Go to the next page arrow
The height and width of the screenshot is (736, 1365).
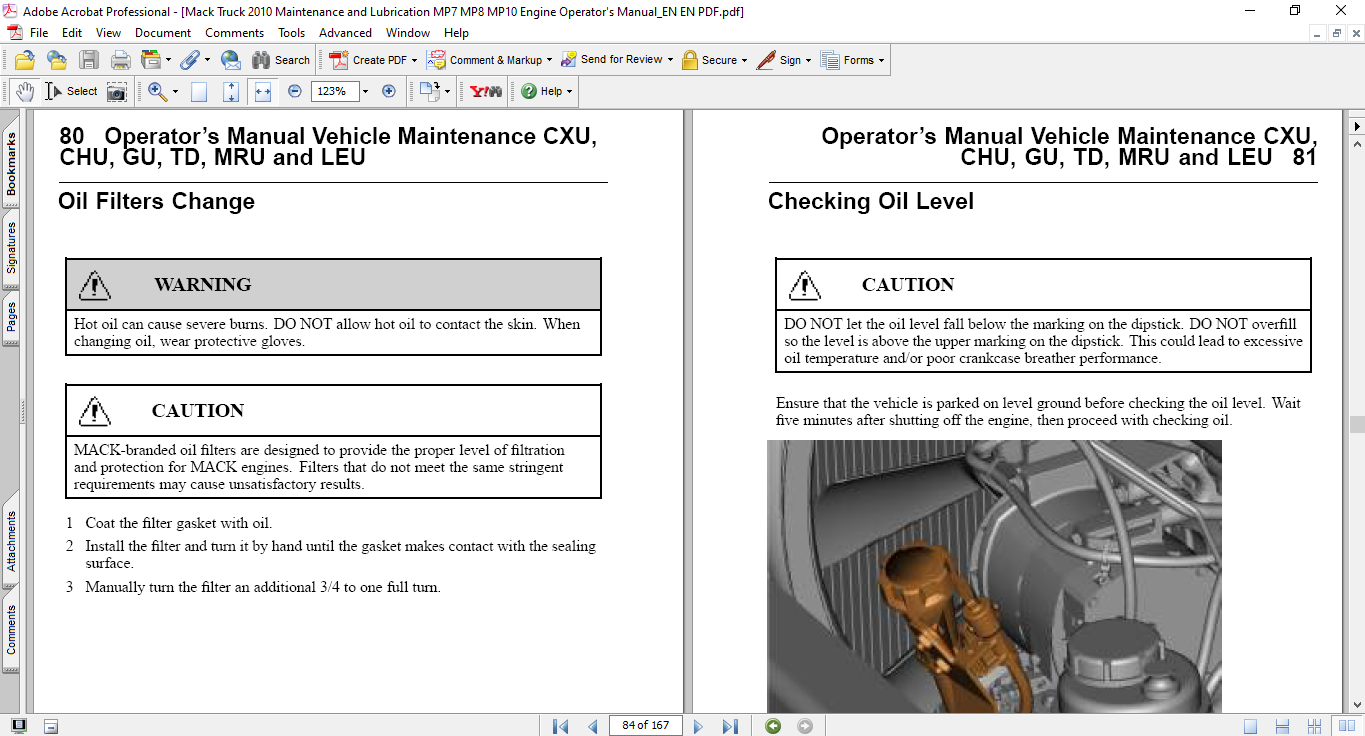click(698, 726)
